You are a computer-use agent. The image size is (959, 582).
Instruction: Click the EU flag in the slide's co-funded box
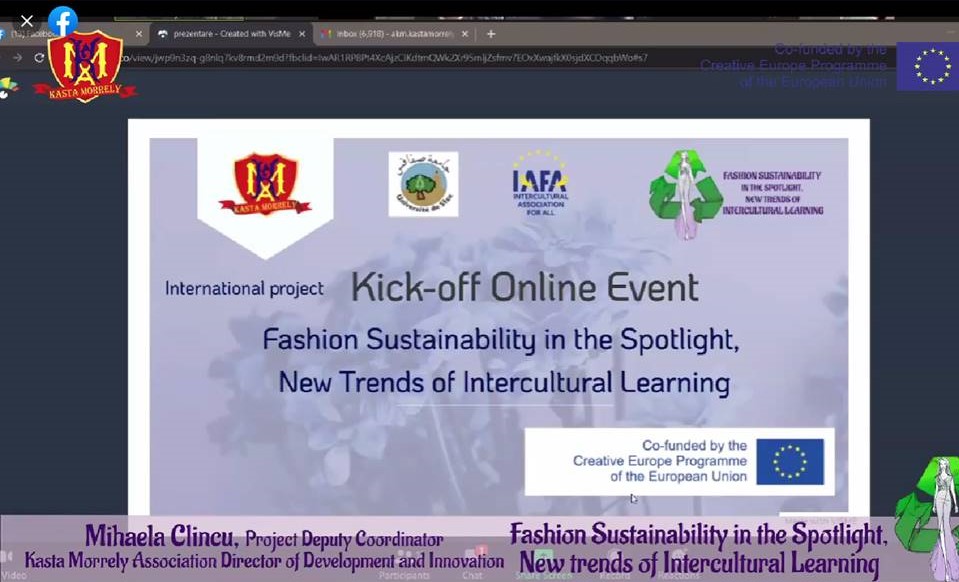click(790, 462)
